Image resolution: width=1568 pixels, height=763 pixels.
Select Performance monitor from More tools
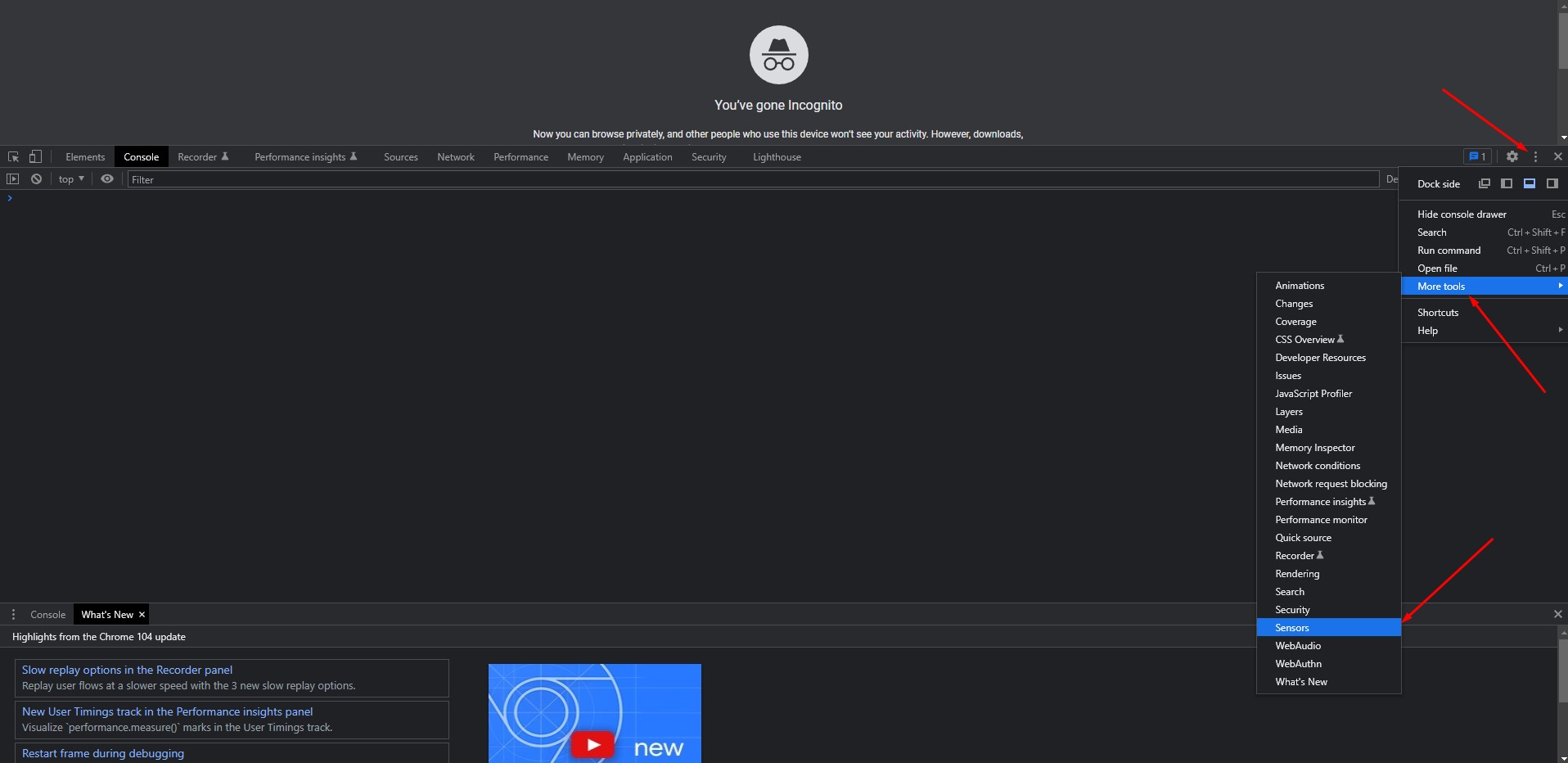pyautogui.click(x=1329, y=519)
